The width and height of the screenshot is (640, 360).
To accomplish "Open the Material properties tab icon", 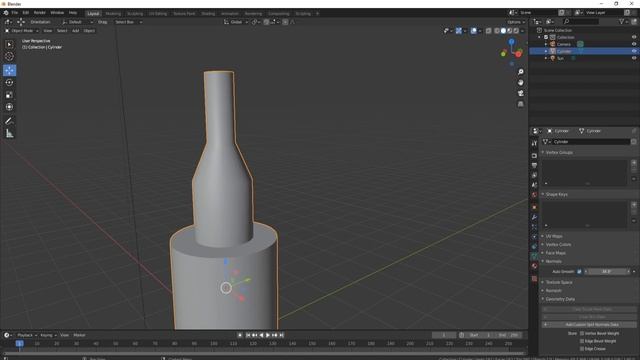I will [x=534, y=266].
